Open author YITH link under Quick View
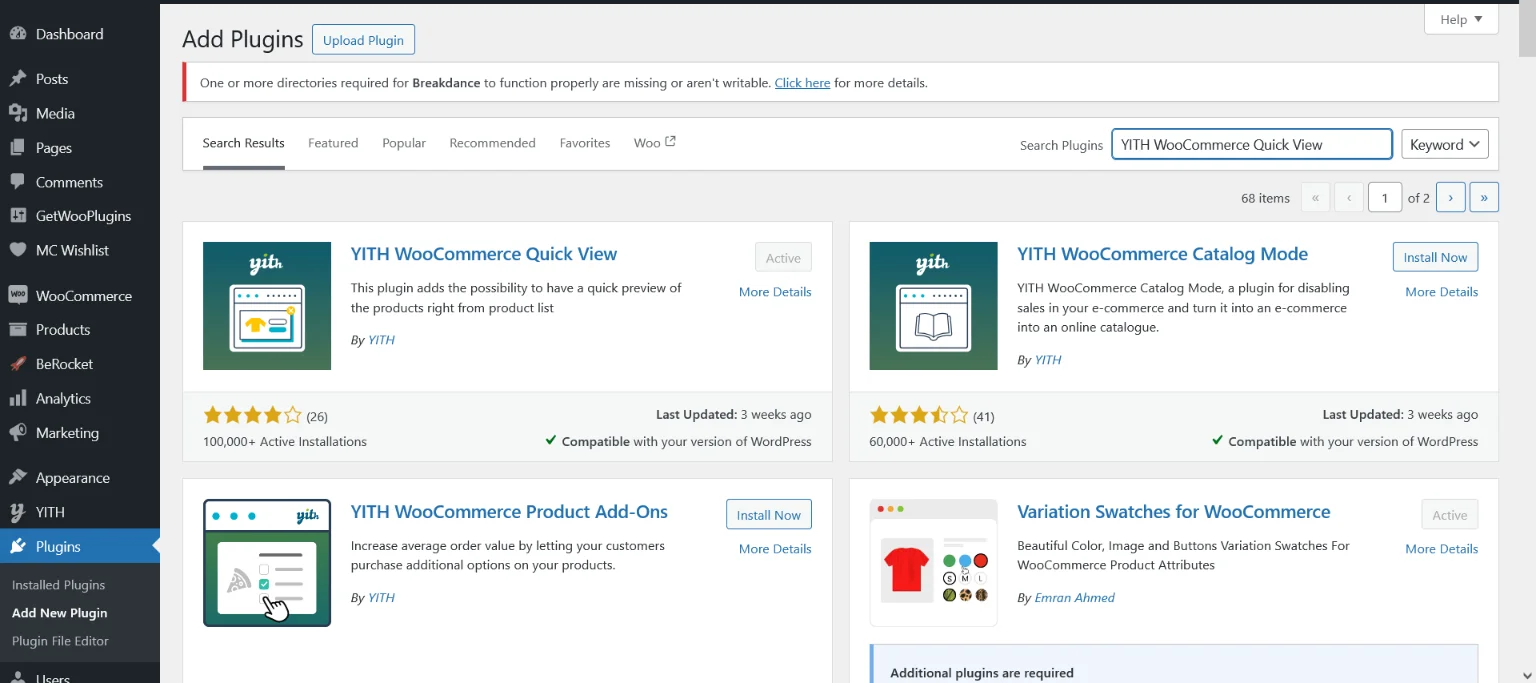 [x=381, y=340]
